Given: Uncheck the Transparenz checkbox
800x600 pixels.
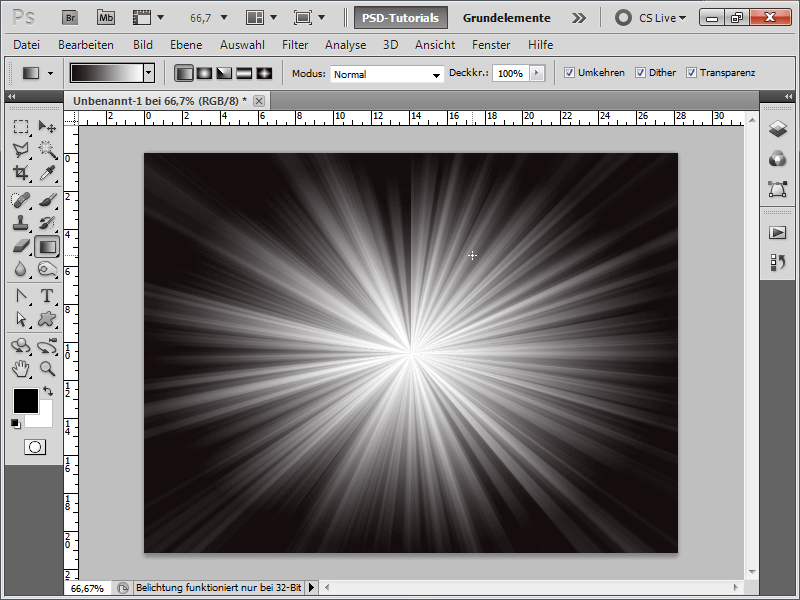Looking at the screenshot, I should 691,73.
